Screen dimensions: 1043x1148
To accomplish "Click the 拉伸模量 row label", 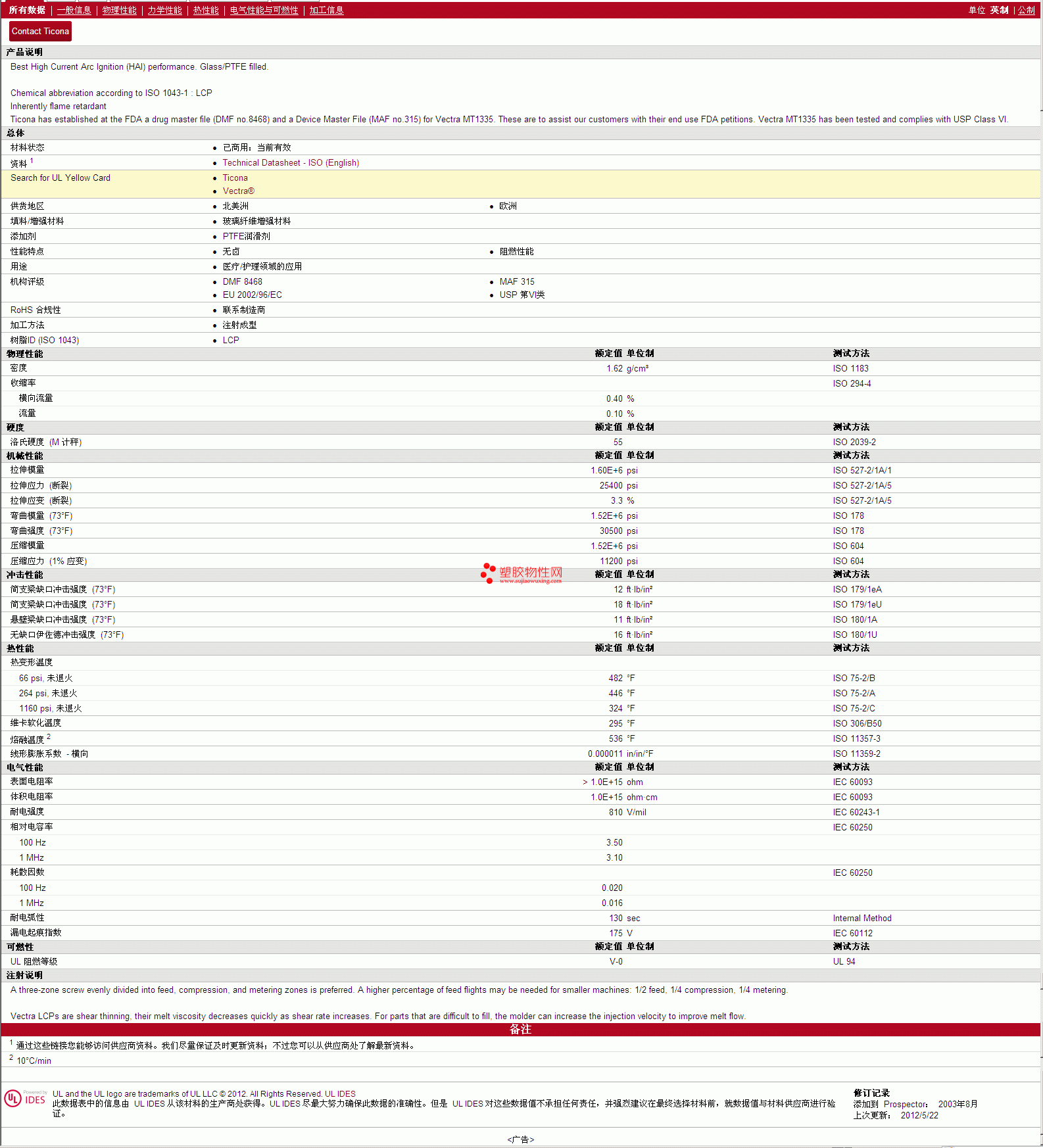I will pos(27,469).
